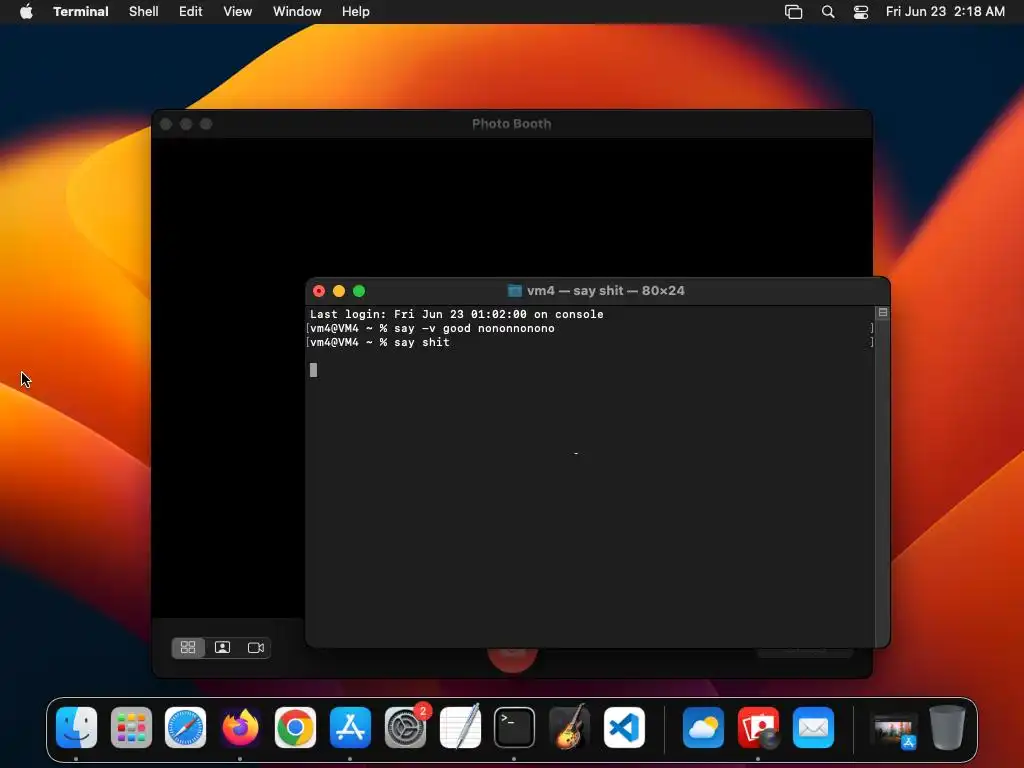Image resolution: width=1024 pixels, height=768 pixels.
Task: Zoom the Terminal window with green button
Action: 359,291
